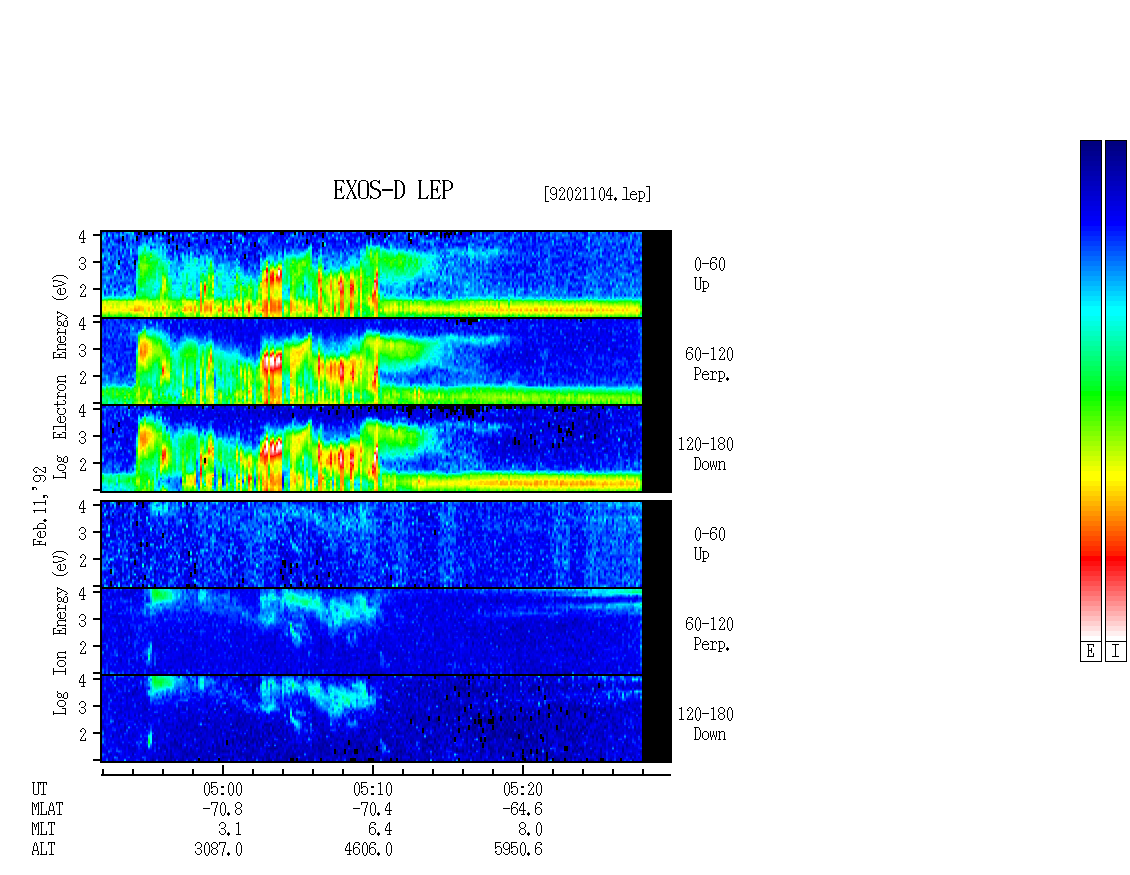This screenshot has height=875, width=1130.
Task: Click the MLAT value -70.8
Action: pos(222,809)
